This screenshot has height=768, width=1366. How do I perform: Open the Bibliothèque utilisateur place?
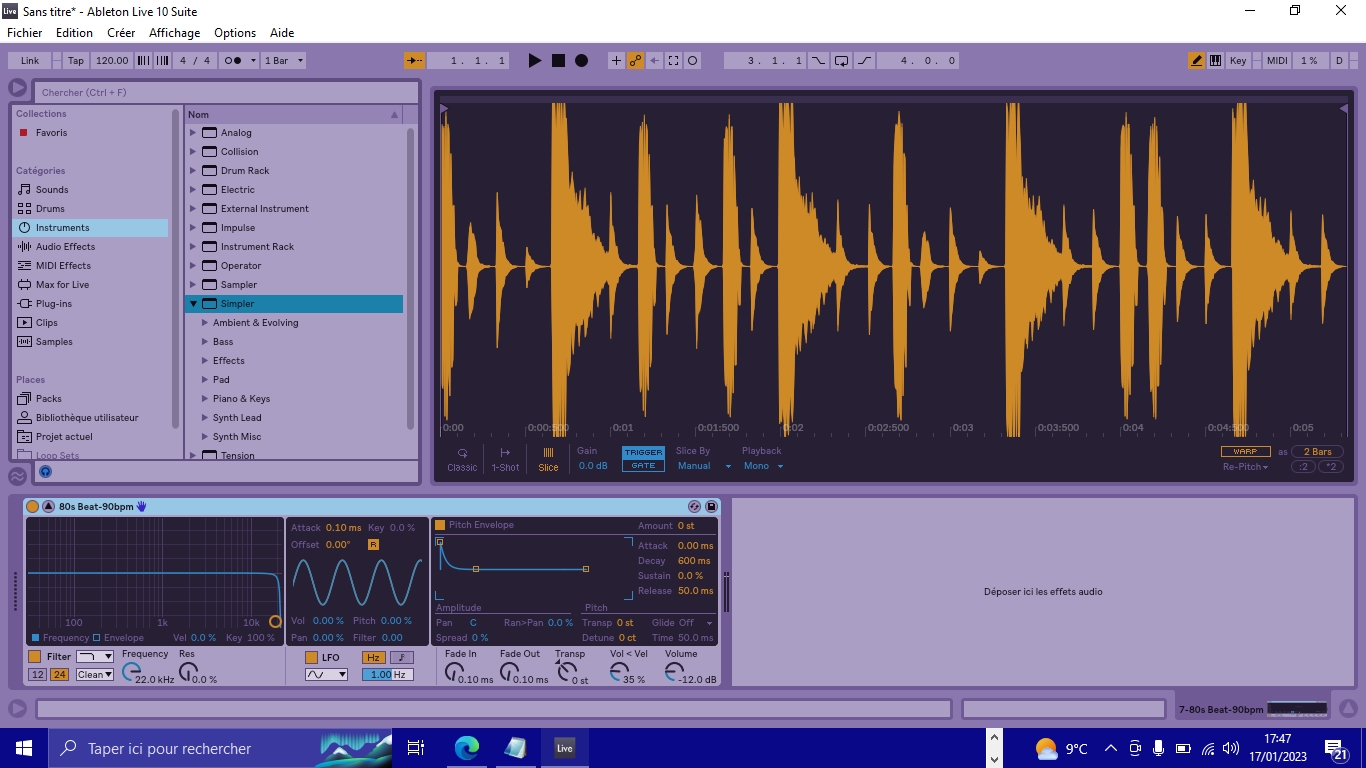(90, 418)
